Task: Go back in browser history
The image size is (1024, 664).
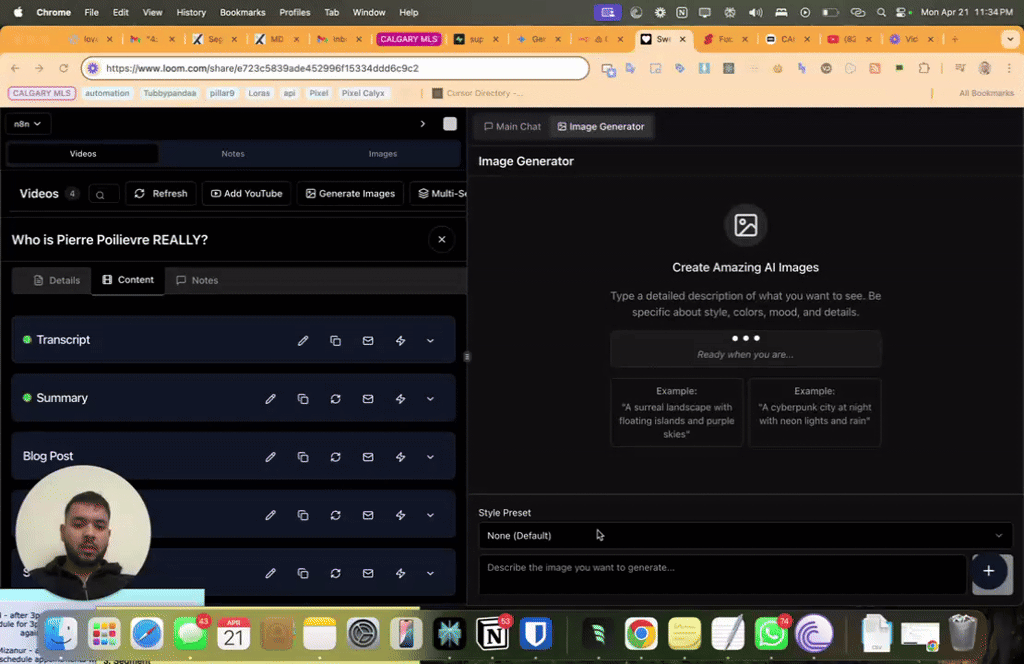Action: [15, 68]
